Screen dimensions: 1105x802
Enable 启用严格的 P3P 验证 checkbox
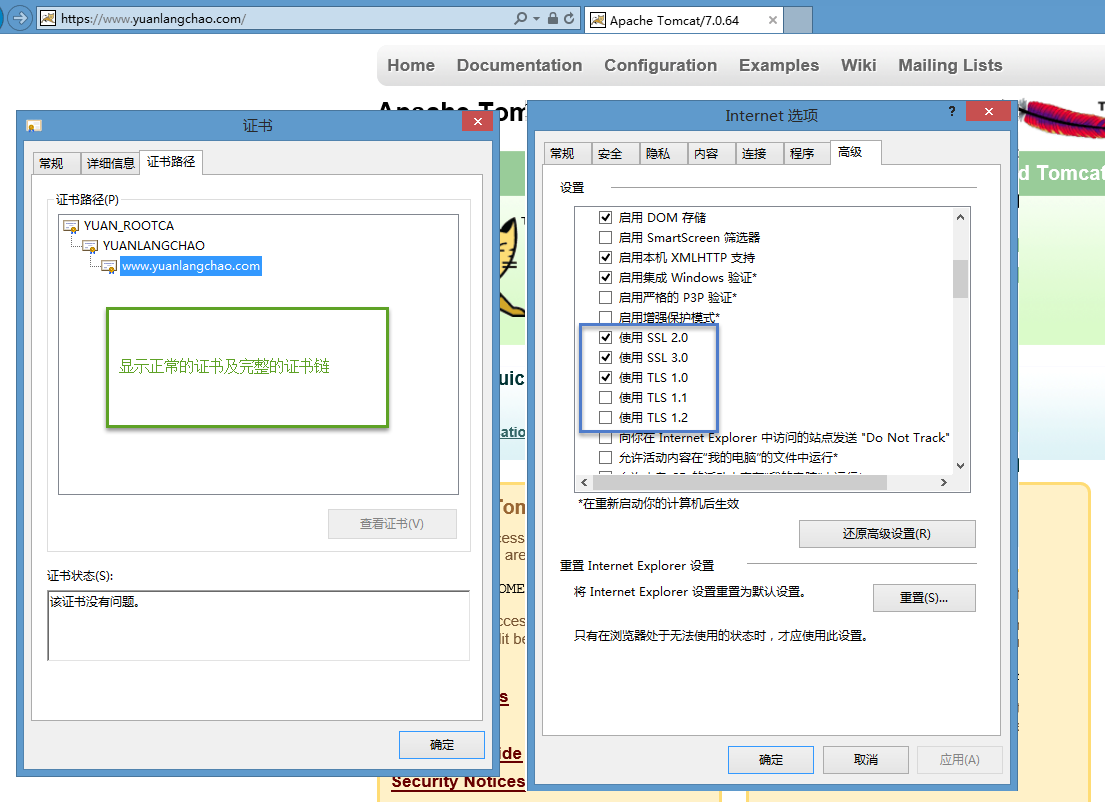pyautogui.click(x=605, y=297)
